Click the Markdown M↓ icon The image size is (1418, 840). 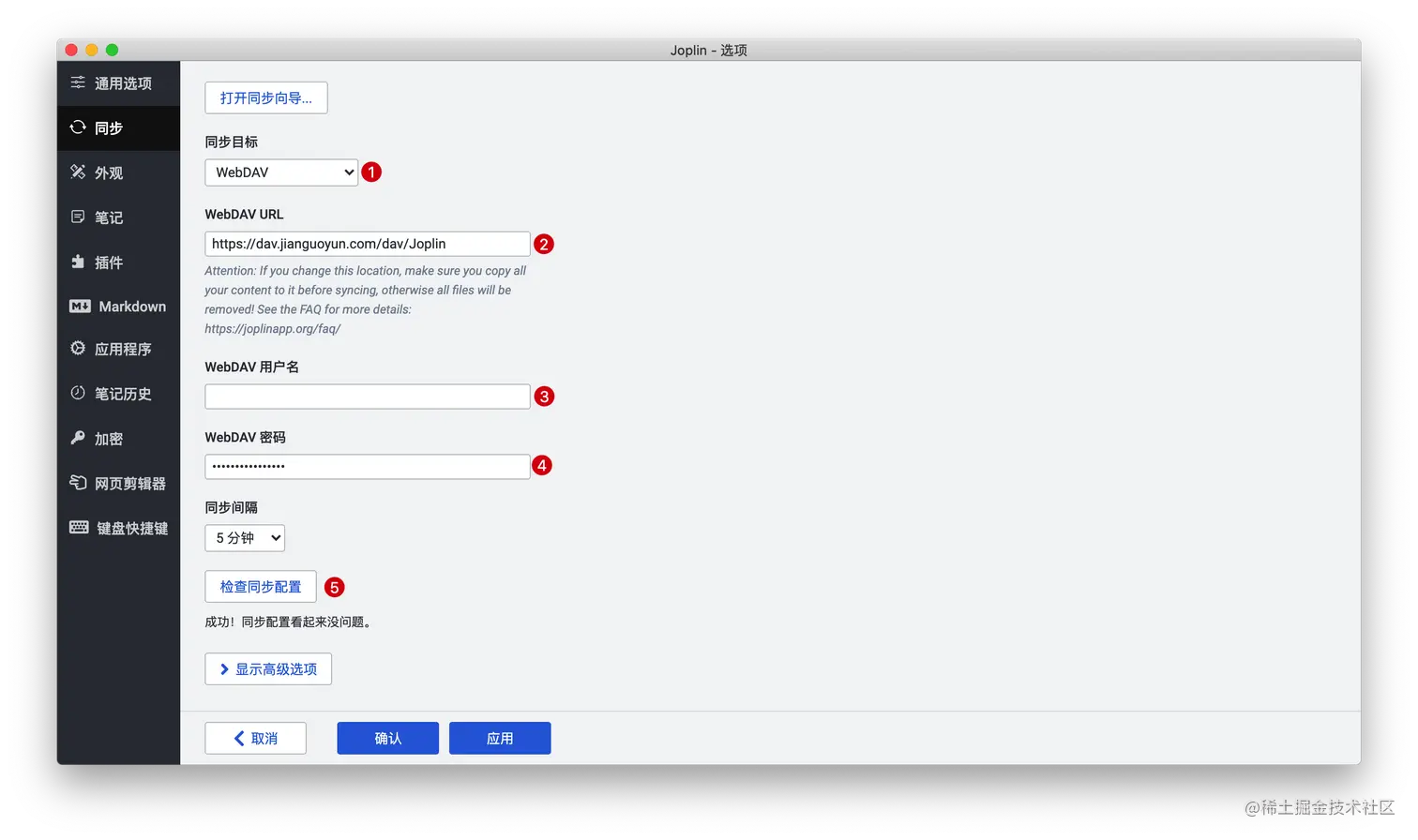coord(80,307)
